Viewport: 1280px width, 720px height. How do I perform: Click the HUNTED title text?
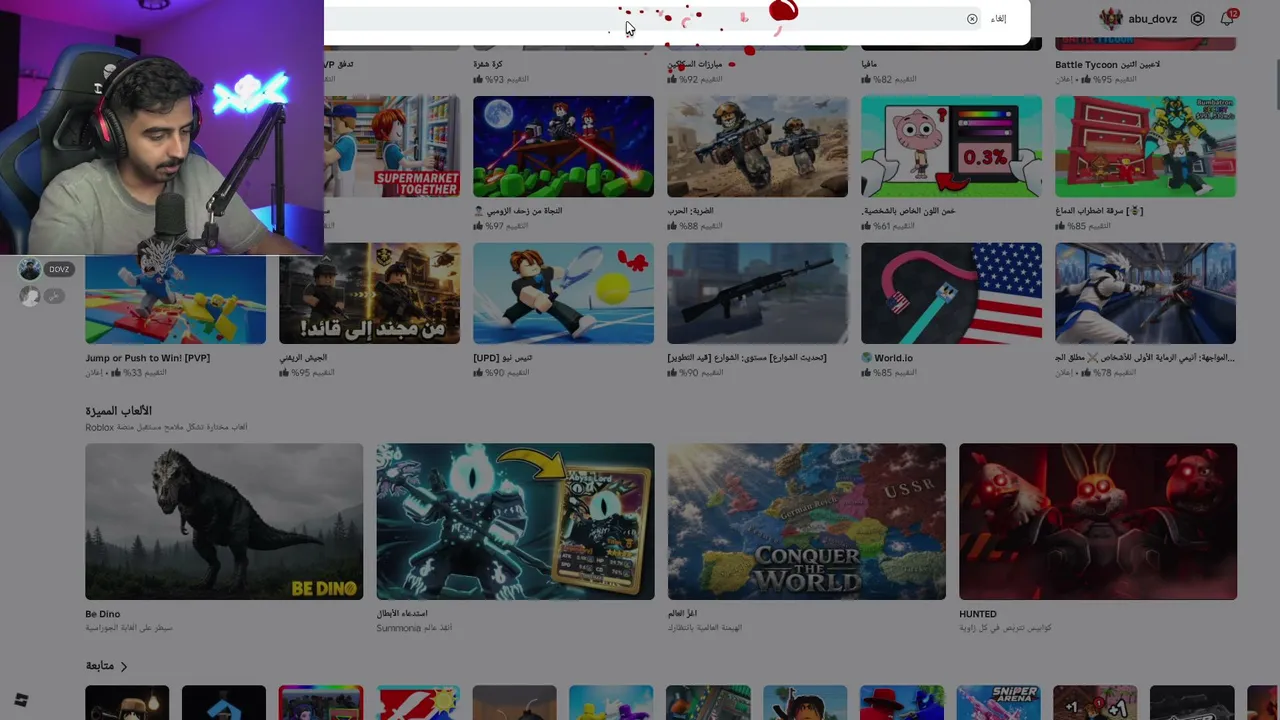point(978,614)
